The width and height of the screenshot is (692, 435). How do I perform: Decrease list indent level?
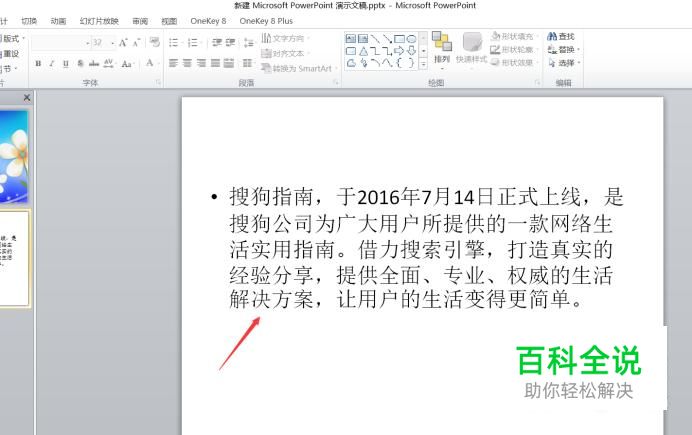pos(216,42)
